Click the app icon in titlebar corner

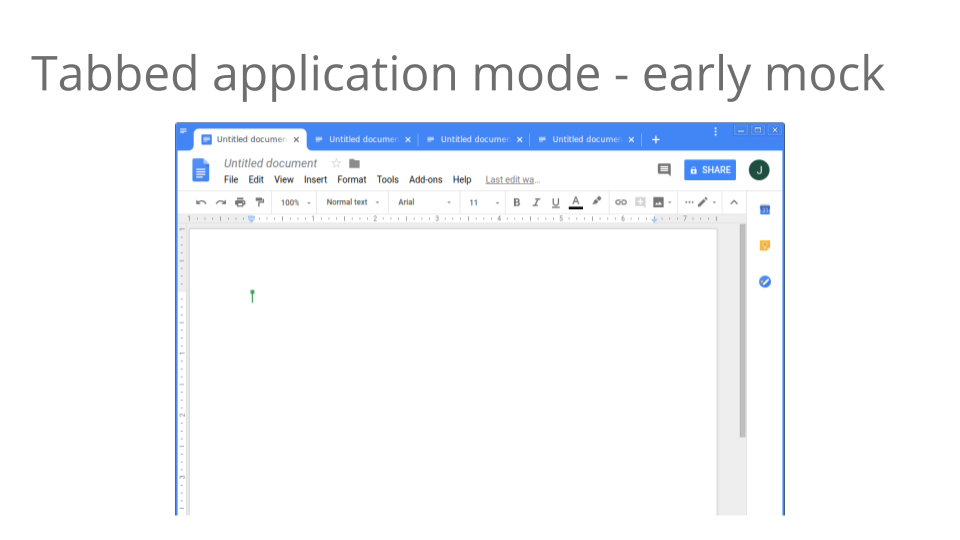[183, 130]
